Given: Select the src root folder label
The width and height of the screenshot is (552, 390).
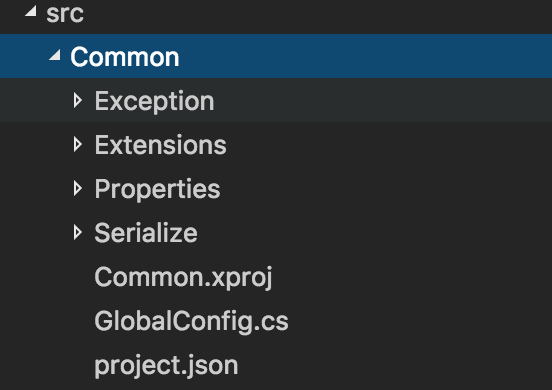Looking at the screenshot, I should pyautogui.click(x=65, y=14).
